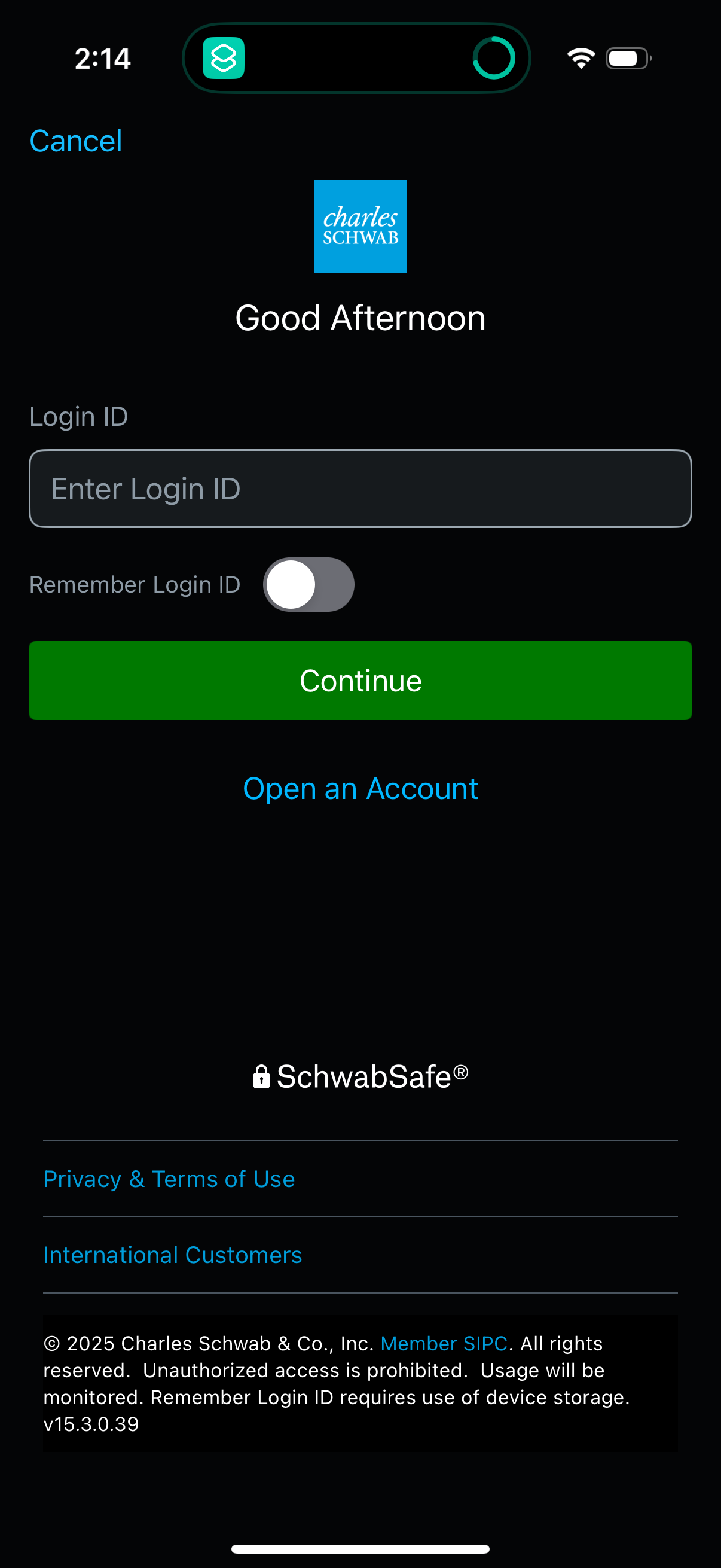
Task: Open the International Customers section
Action: pos(172,1255)
